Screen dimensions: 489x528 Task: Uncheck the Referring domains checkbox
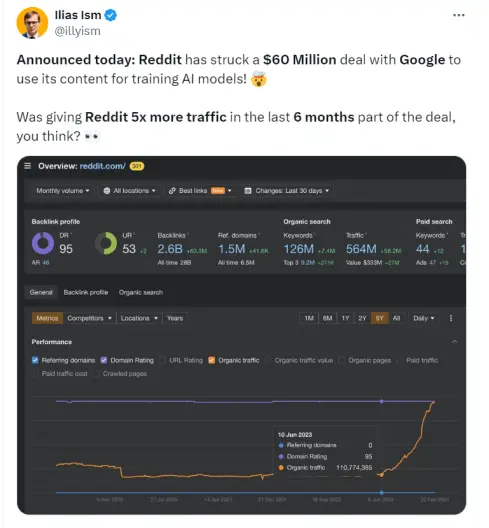tap(35, 360)
